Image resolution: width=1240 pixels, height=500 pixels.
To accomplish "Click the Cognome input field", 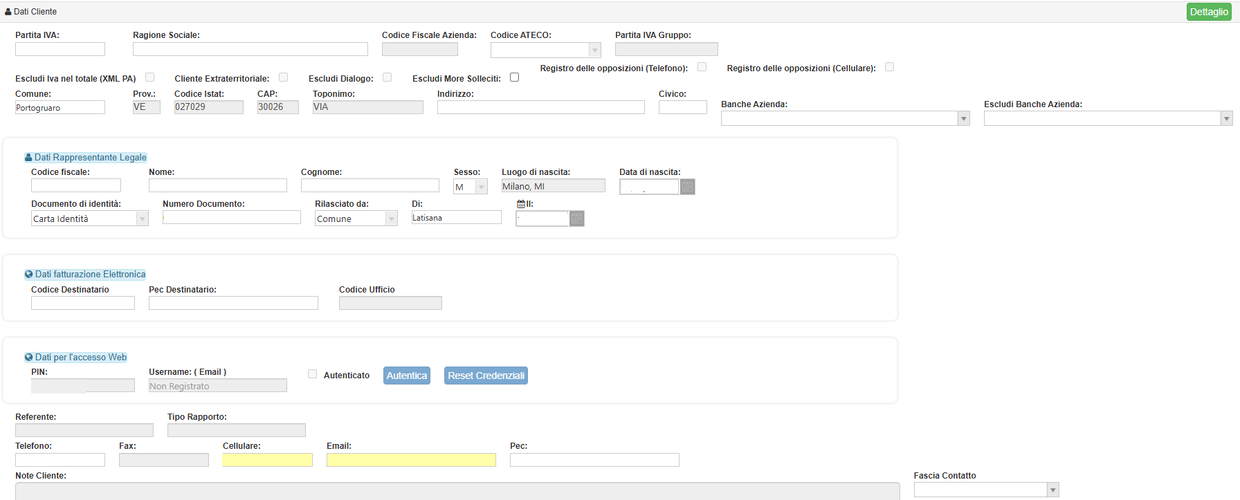I will click(370, 185).
